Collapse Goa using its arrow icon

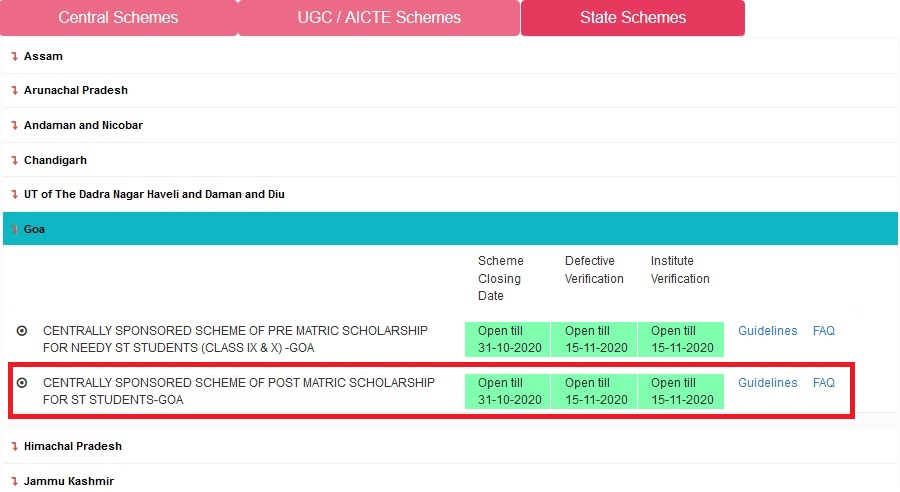point(14,230)
